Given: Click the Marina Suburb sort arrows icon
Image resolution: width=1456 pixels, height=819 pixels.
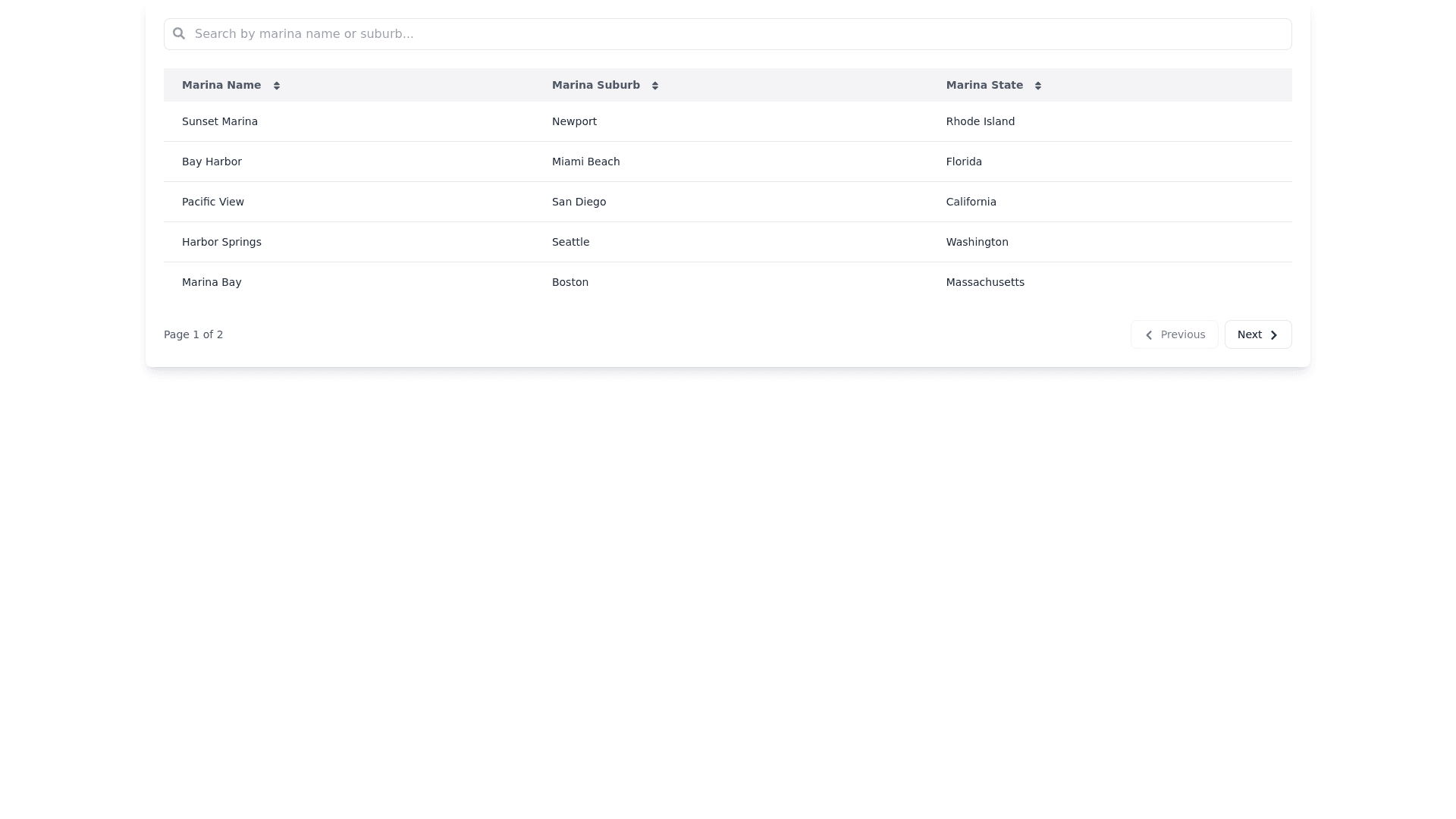Looking at the screenshot, I should pos(655,86).
